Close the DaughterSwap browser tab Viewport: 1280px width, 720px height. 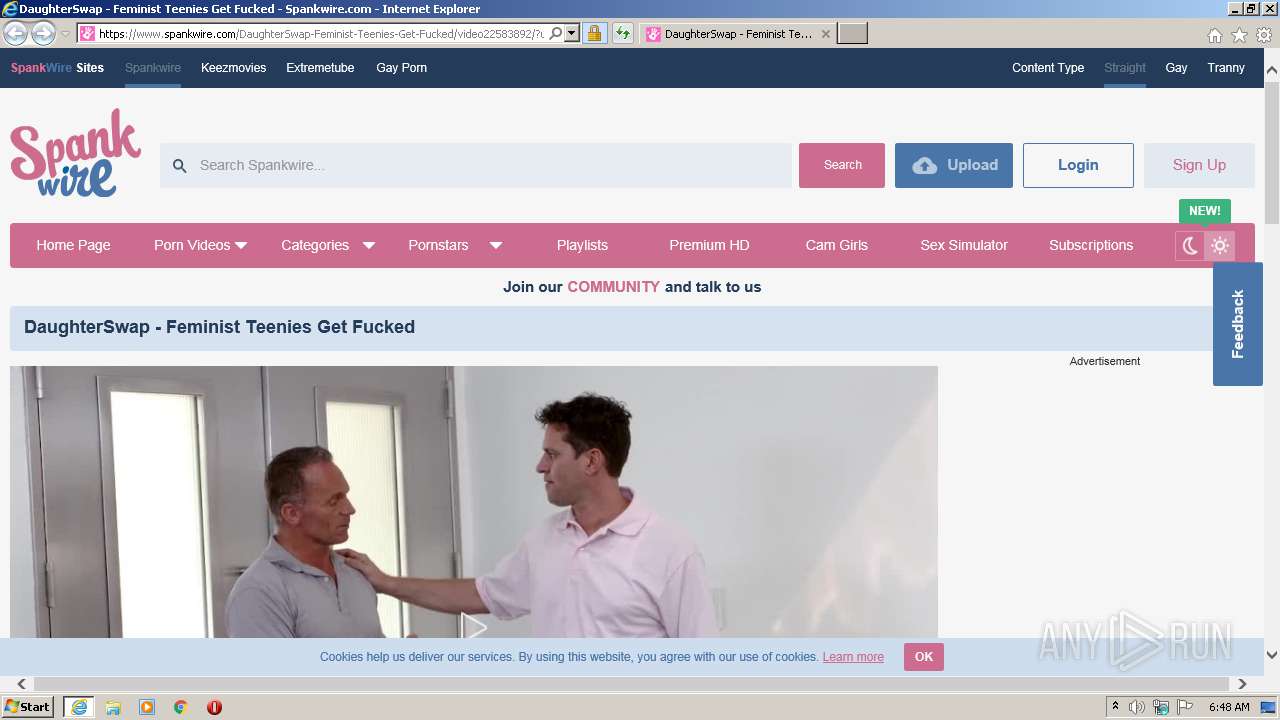(825, 34)
